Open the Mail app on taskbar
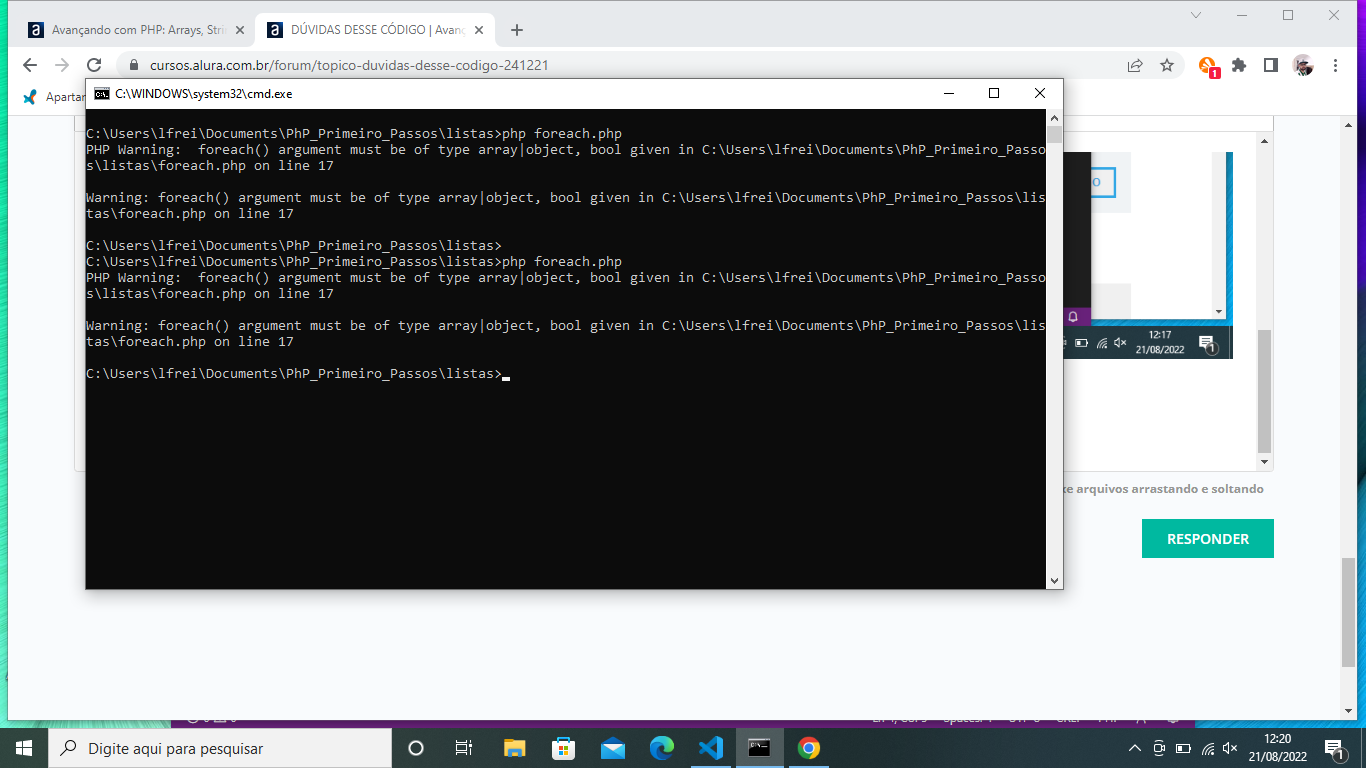This screenshot has width=1366, height=768. 612,748
